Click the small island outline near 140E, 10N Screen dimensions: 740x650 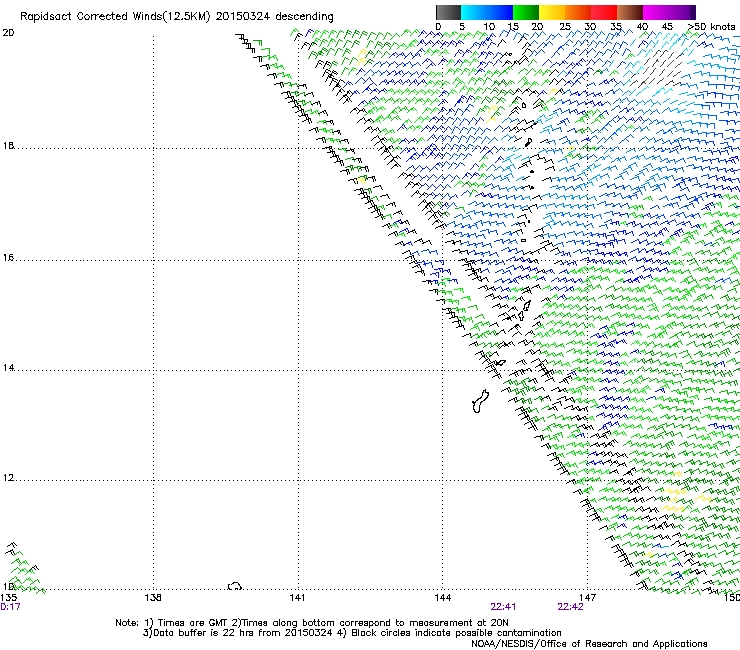(235, 586)
